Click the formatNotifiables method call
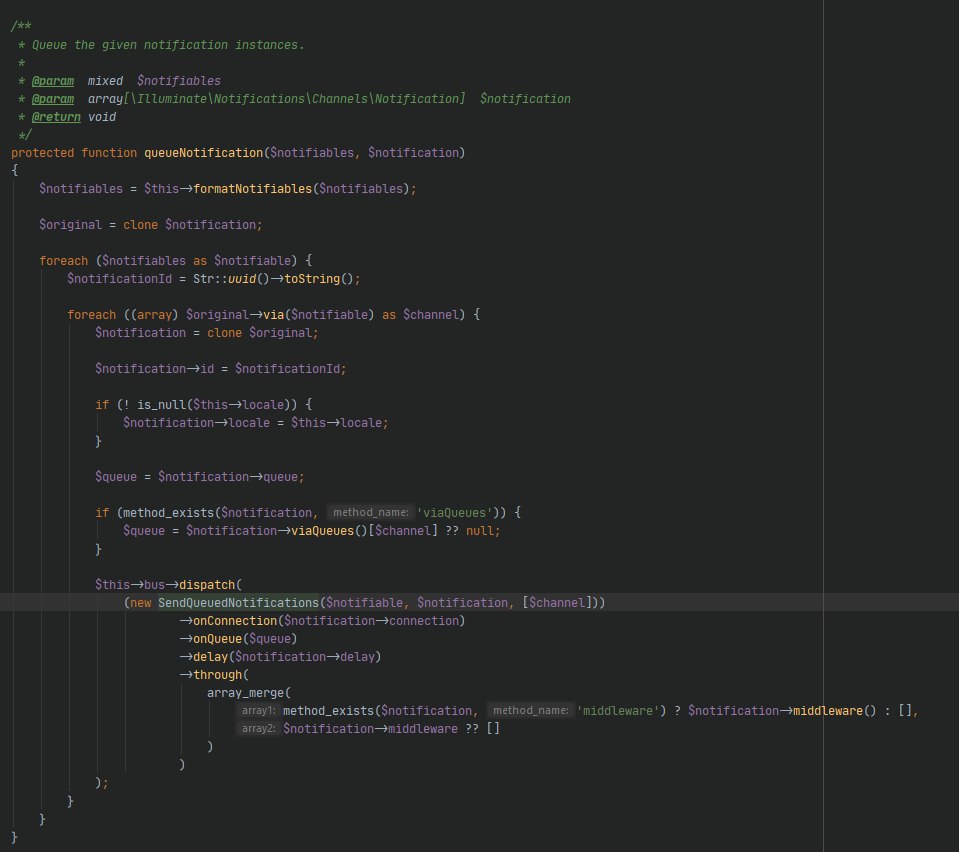The image size is (959, 852). pyautogui.click(x=253, y=189)
